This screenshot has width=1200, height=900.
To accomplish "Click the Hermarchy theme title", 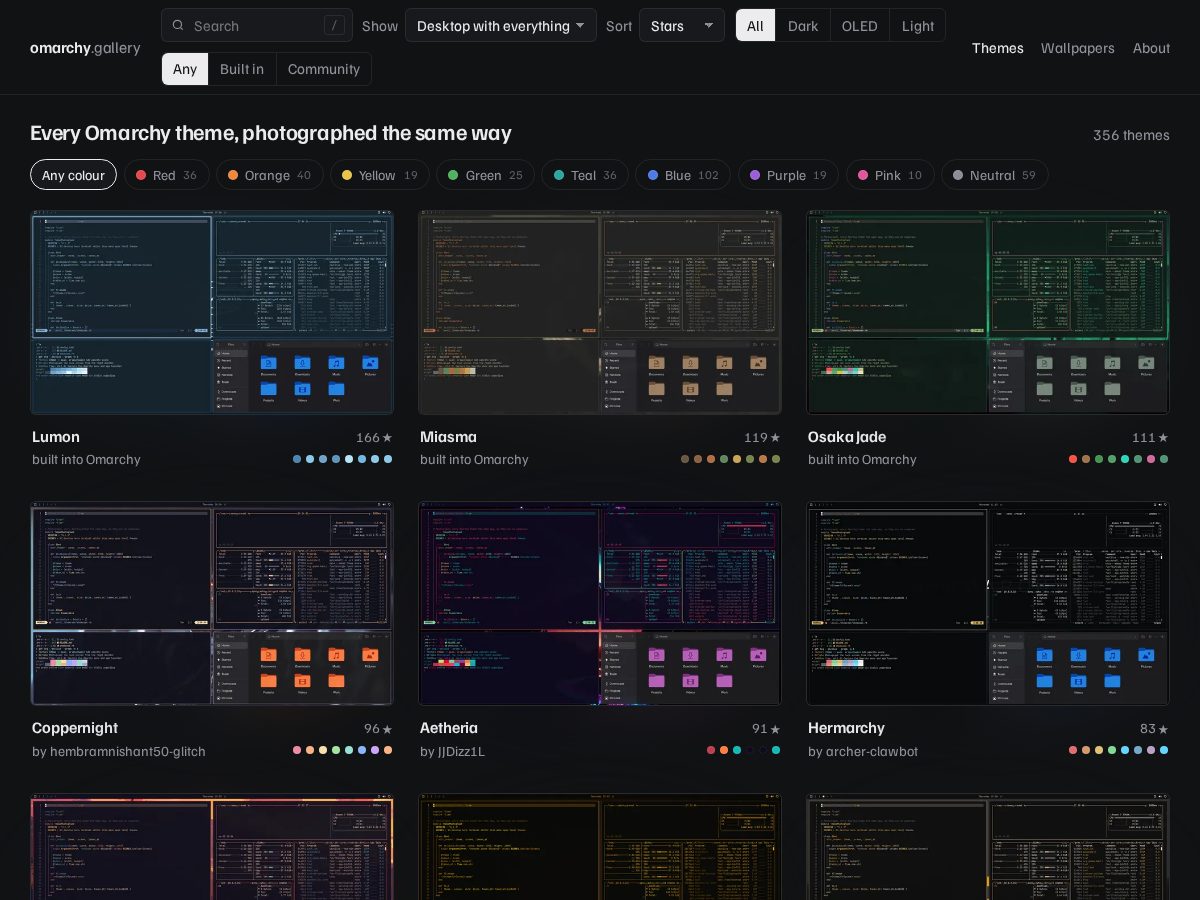I will 846,728.
